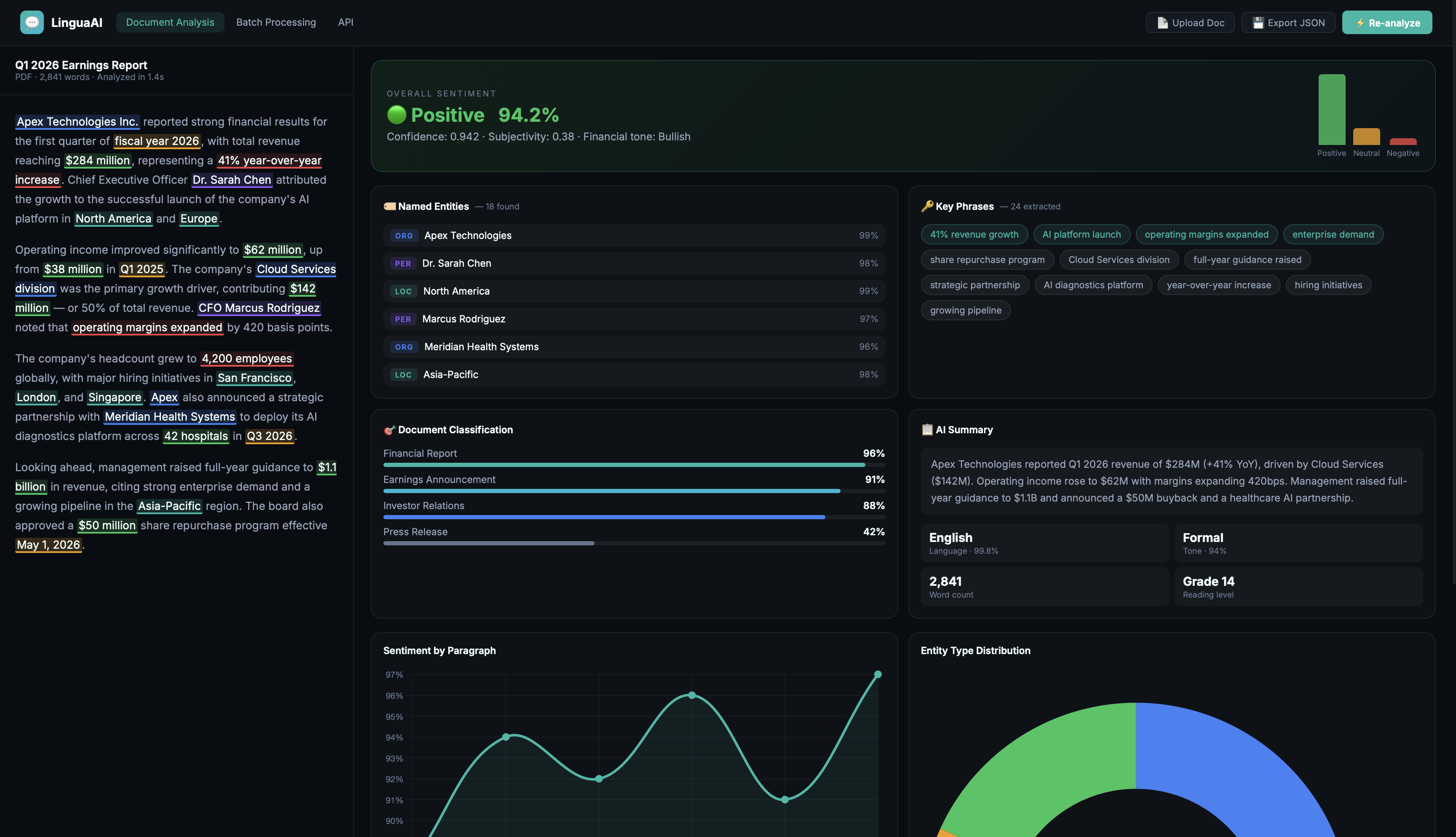Click the highlighted '42 hospitals' phrase
Viewport: 1456px width, 837px height.
tap(196, 436)
